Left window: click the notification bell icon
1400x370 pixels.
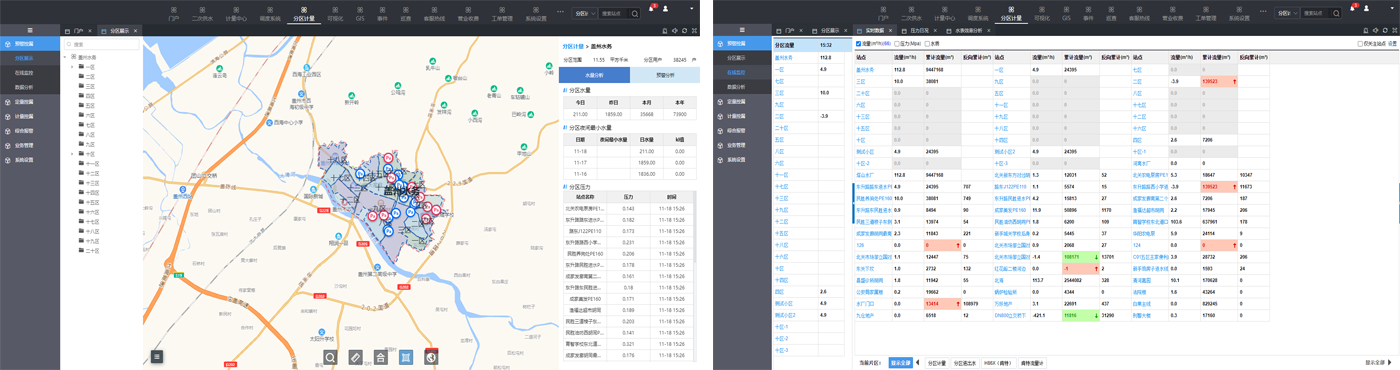(x=651, y=9)
